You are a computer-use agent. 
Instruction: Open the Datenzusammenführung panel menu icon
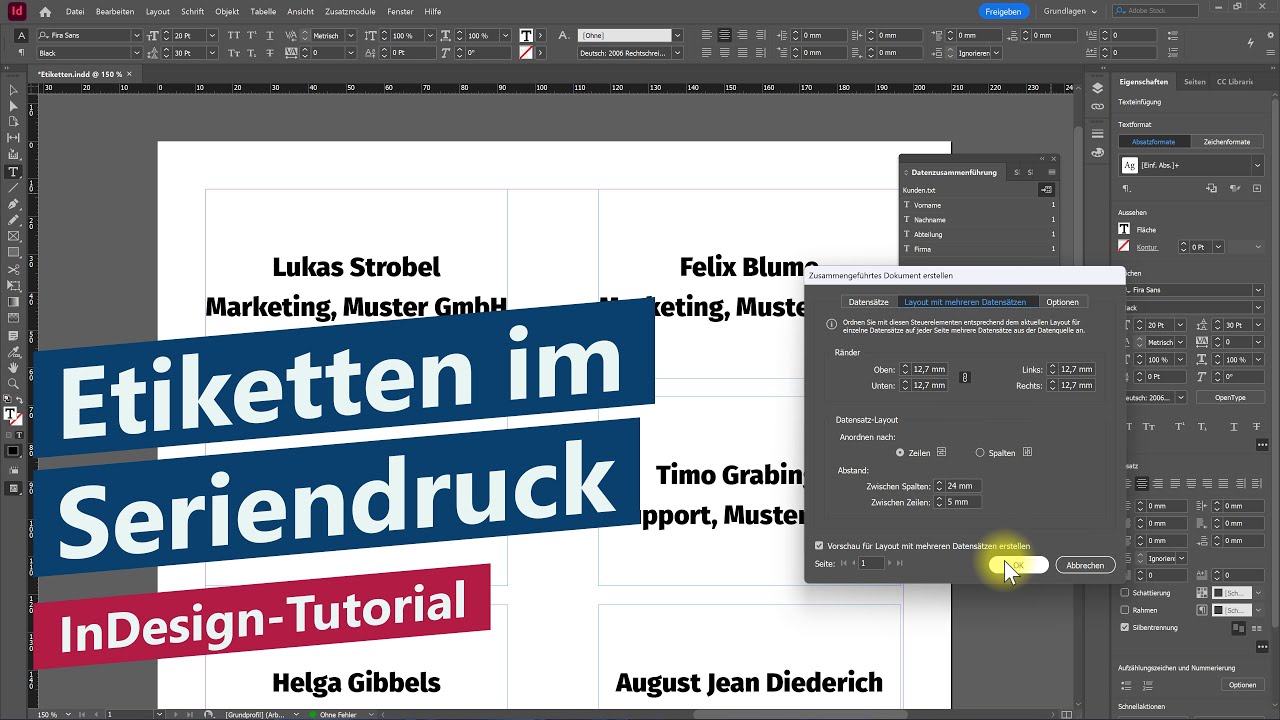1051,172
